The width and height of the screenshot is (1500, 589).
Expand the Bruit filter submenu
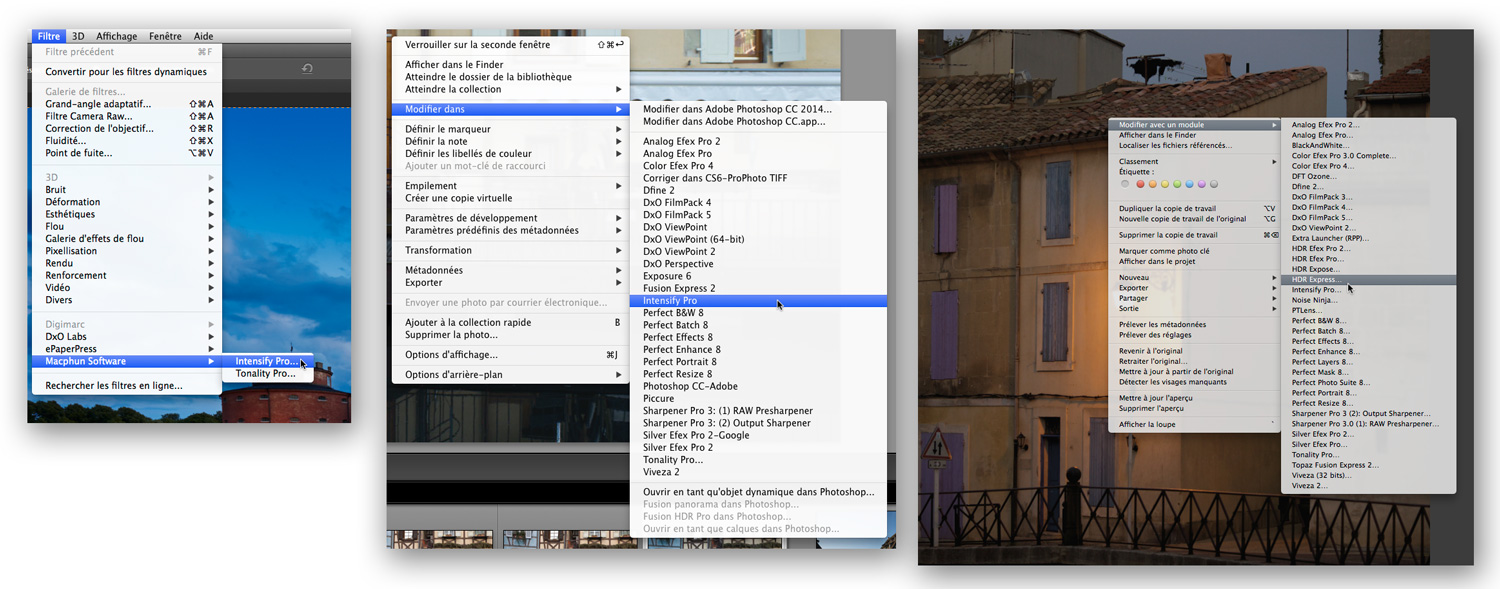click(126, 190)
